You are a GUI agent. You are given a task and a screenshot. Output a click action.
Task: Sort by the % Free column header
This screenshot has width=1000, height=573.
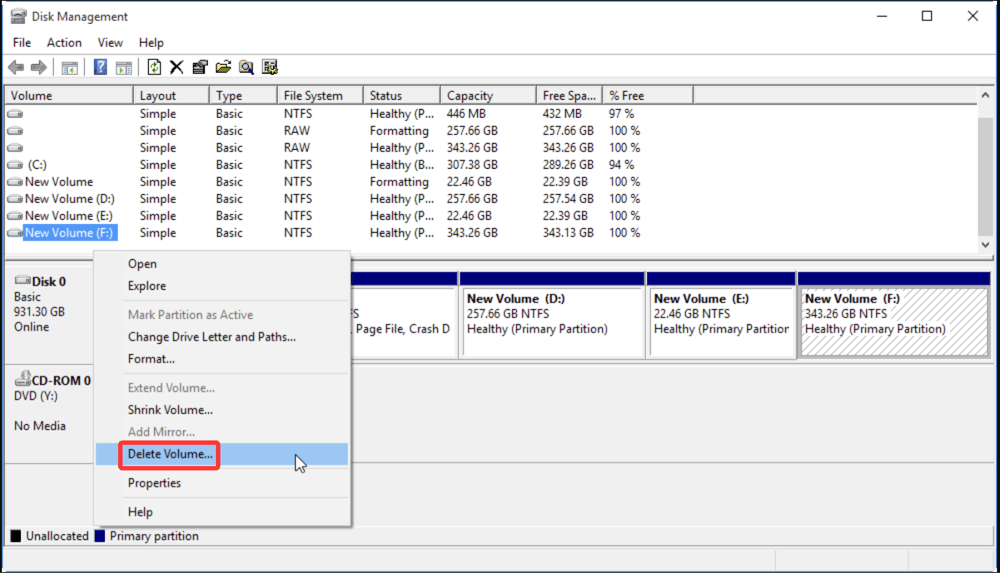(648, 96)
